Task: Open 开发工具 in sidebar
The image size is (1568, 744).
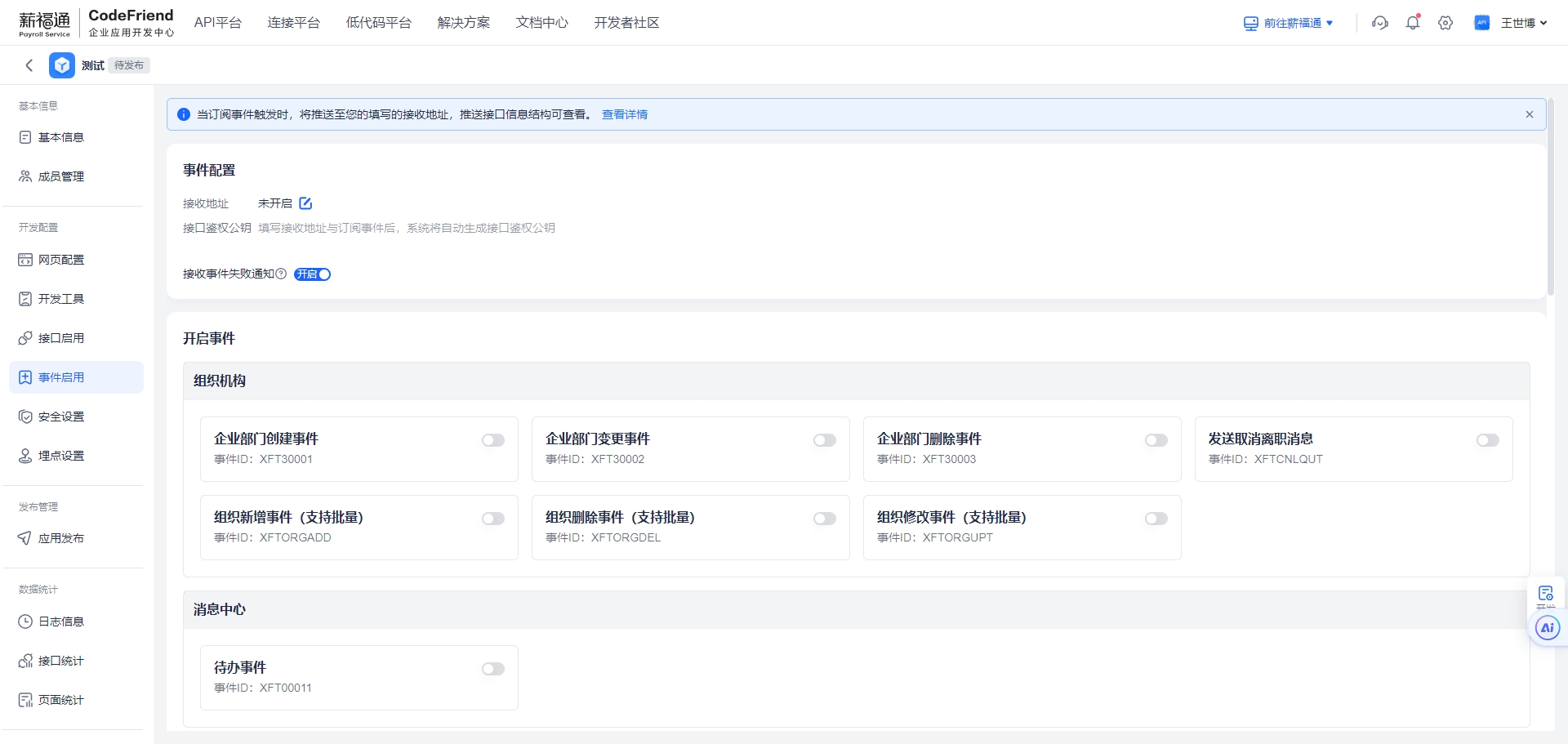Action: [76, 299]
